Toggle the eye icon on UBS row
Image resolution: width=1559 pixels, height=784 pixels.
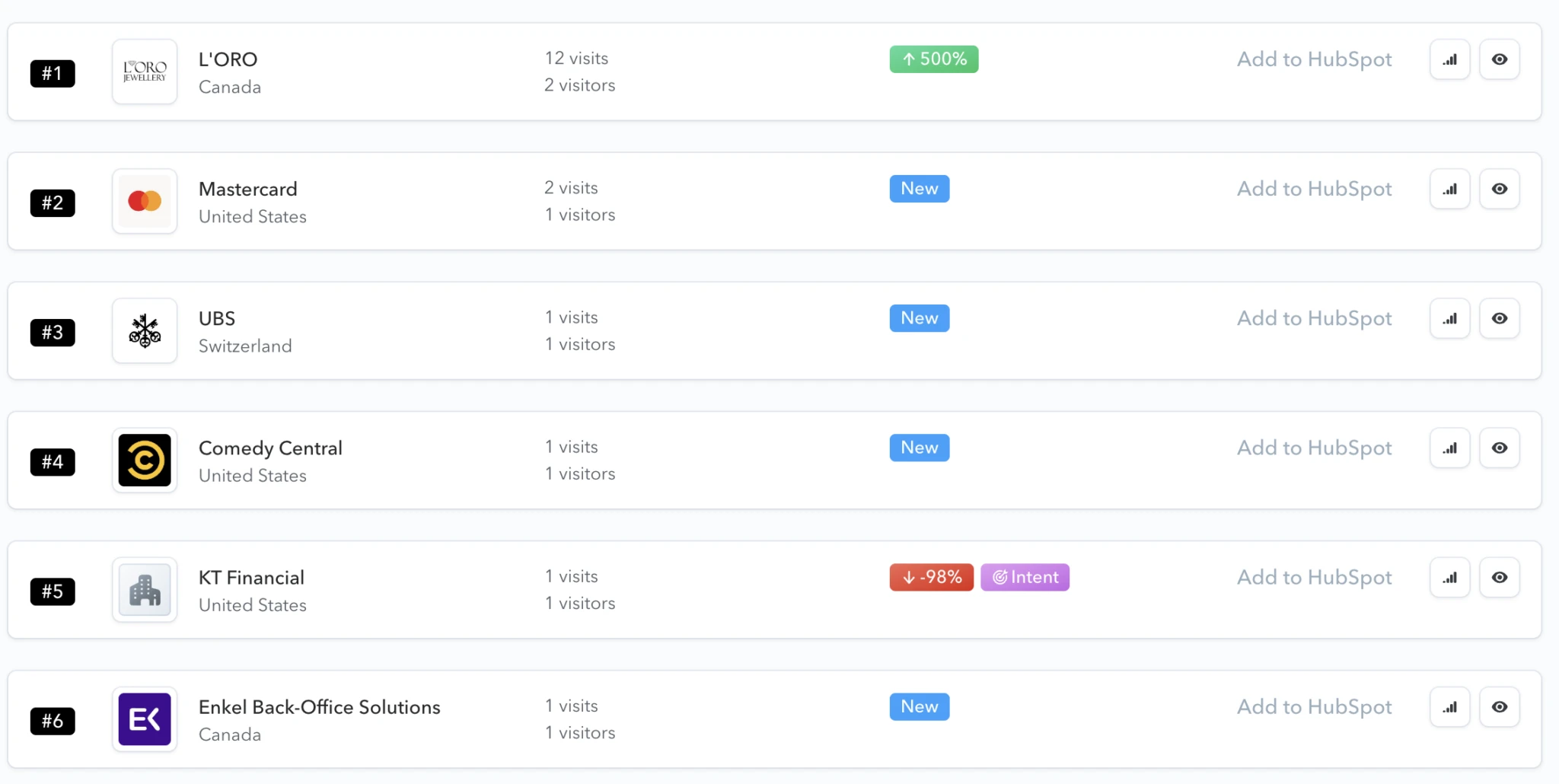pos(1500,318)
